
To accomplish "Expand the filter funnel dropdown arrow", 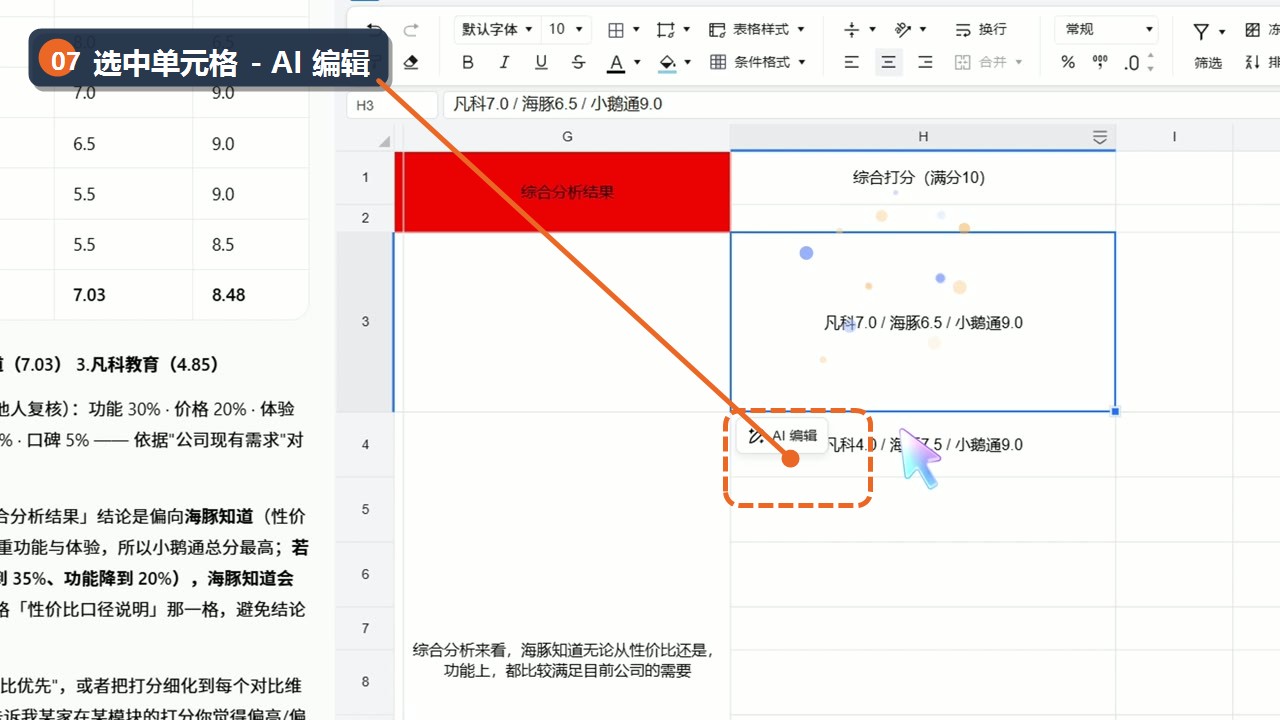I will tap(1222, 31).
